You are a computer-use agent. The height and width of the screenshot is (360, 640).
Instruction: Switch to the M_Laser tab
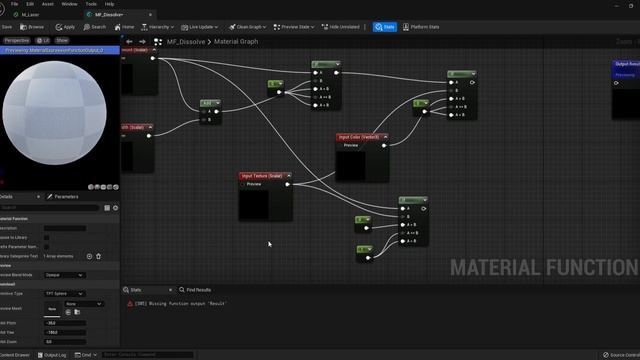tap(30, 15)
